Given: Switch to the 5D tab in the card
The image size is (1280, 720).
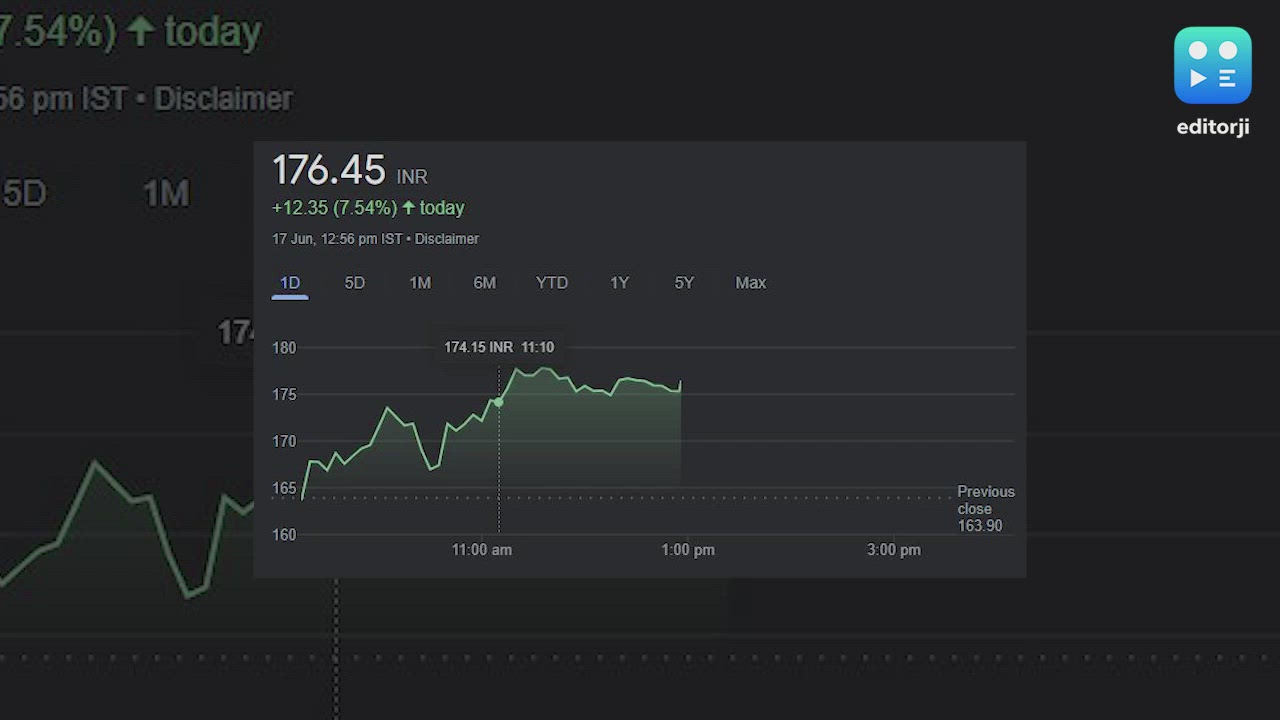Looking at the screenshot, I should (x=355, y=283).
